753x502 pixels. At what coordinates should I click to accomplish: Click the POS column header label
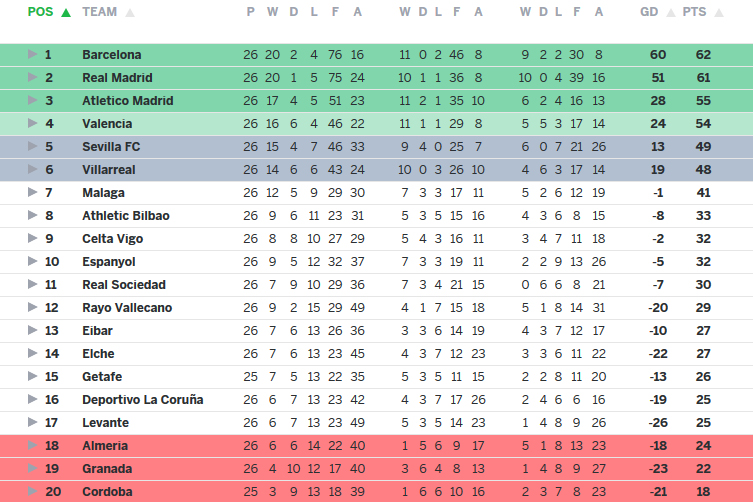point(41,12)
